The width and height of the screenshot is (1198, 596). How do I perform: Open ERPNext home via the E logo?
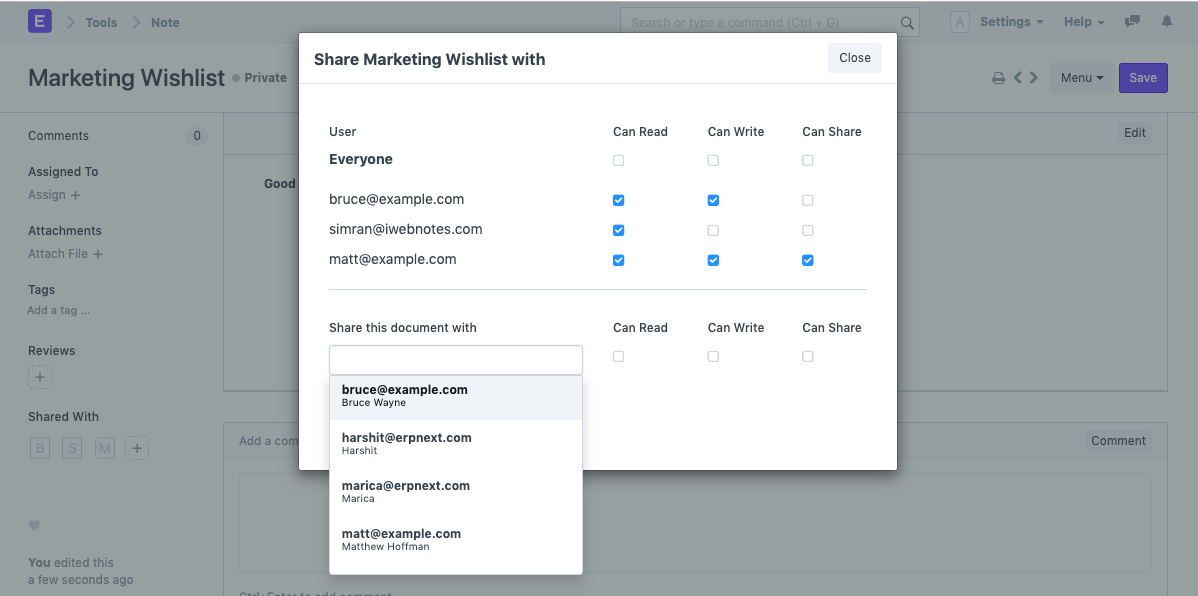click(39, 21)
